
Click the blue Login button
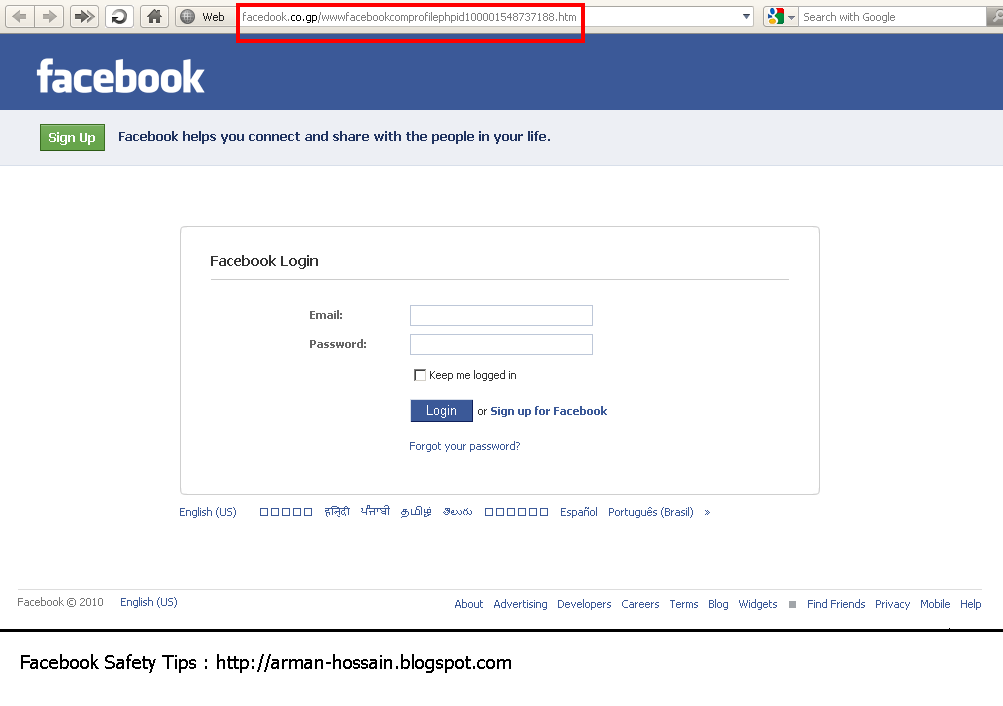[441, 411]
